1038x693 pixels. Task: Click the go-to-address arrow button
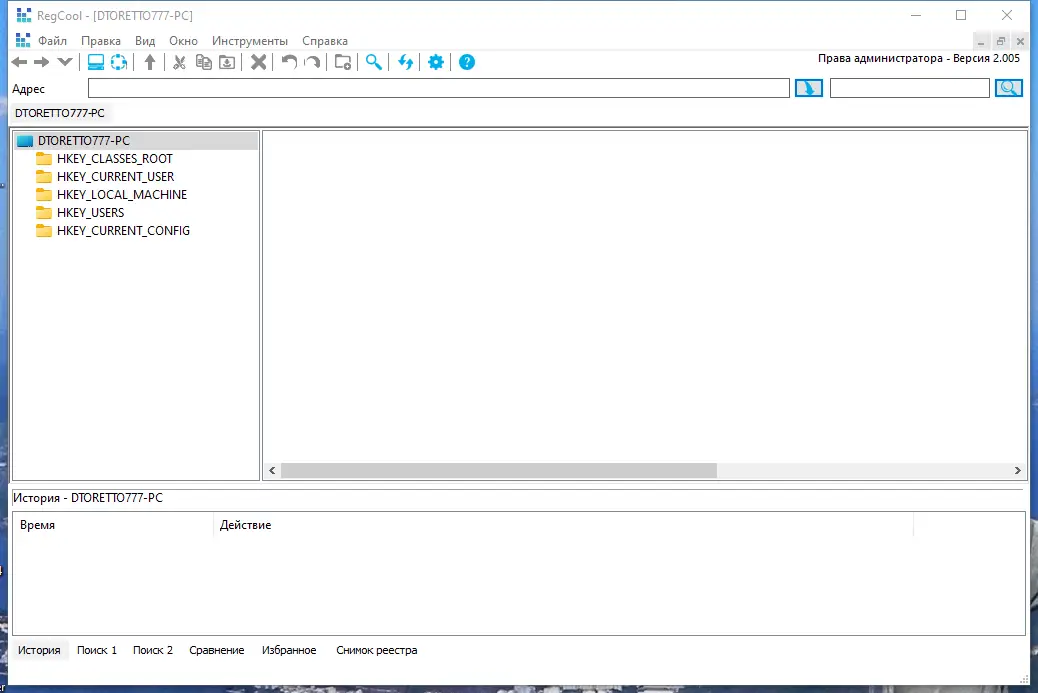click(x=809, y=88)
